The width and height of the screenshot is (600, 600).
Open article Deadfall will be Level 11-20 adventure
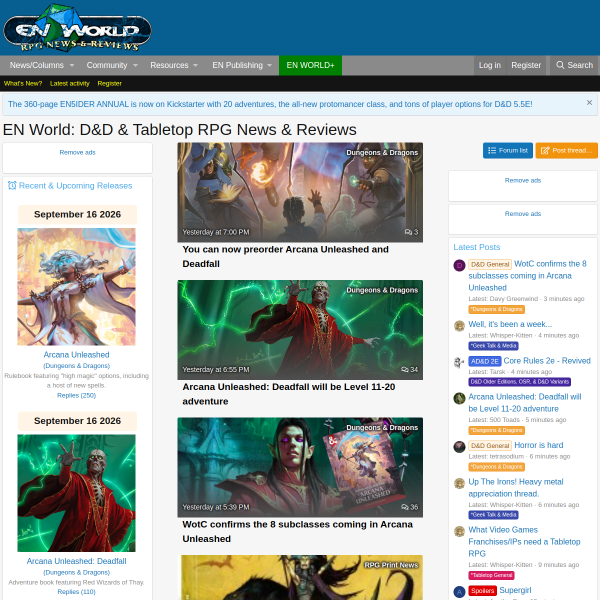[x=289, y=394]
